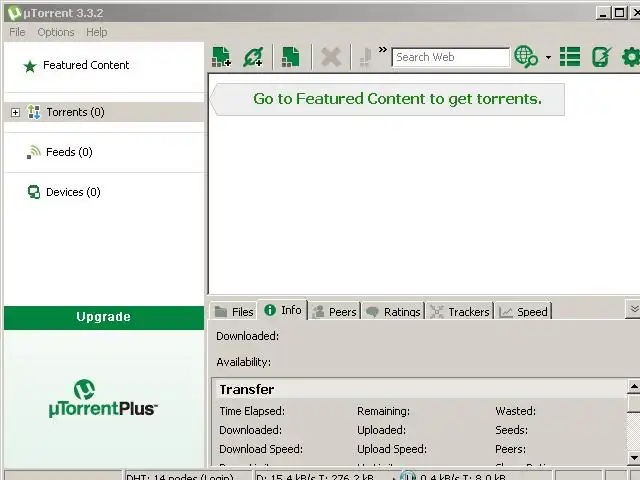Click Add Torrent from URL icon

click(253, 57)
